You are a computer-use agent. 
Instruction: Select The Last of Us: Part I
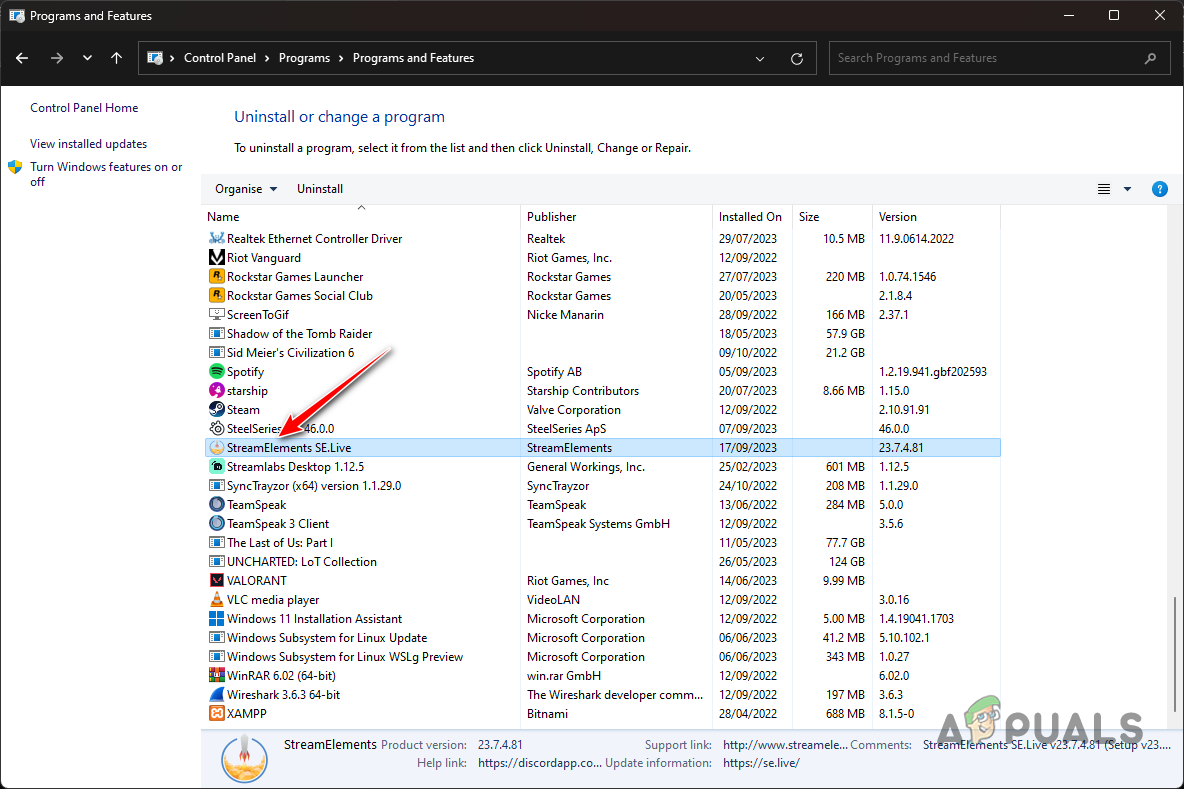603,542
